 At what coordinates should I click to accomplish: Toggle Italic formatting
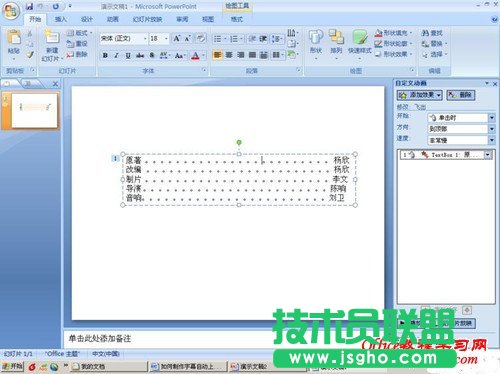click(116, 55)
